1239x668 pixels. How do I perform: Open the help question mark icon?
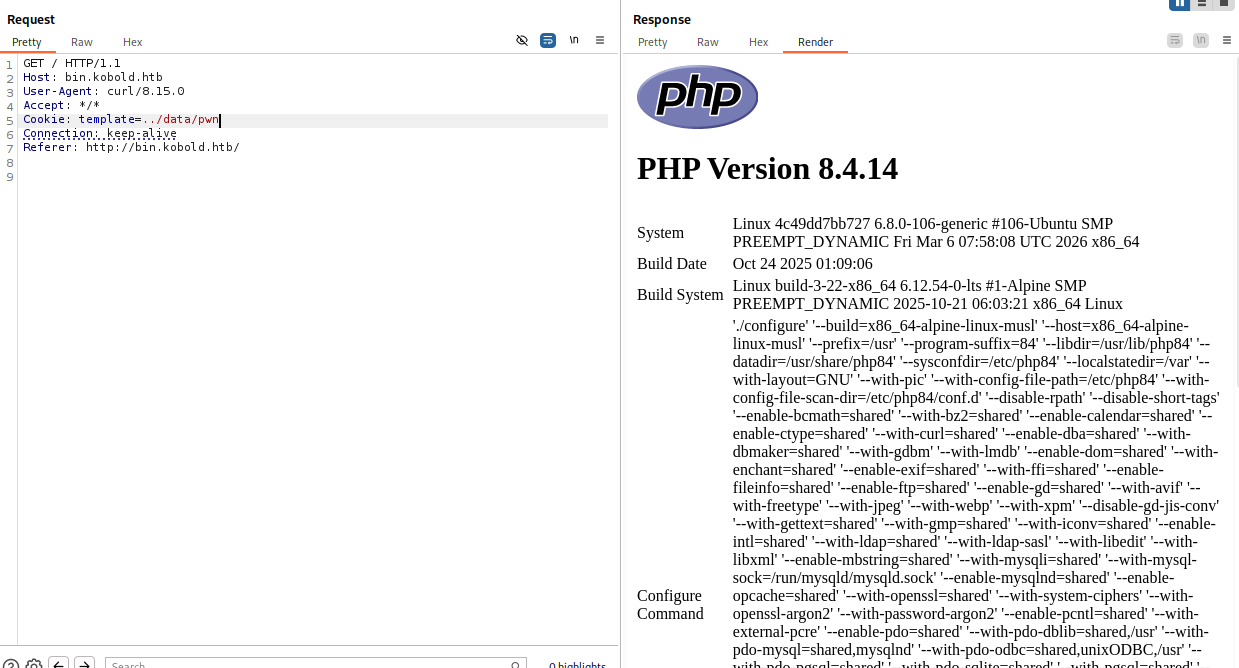[x=10, y=664]
